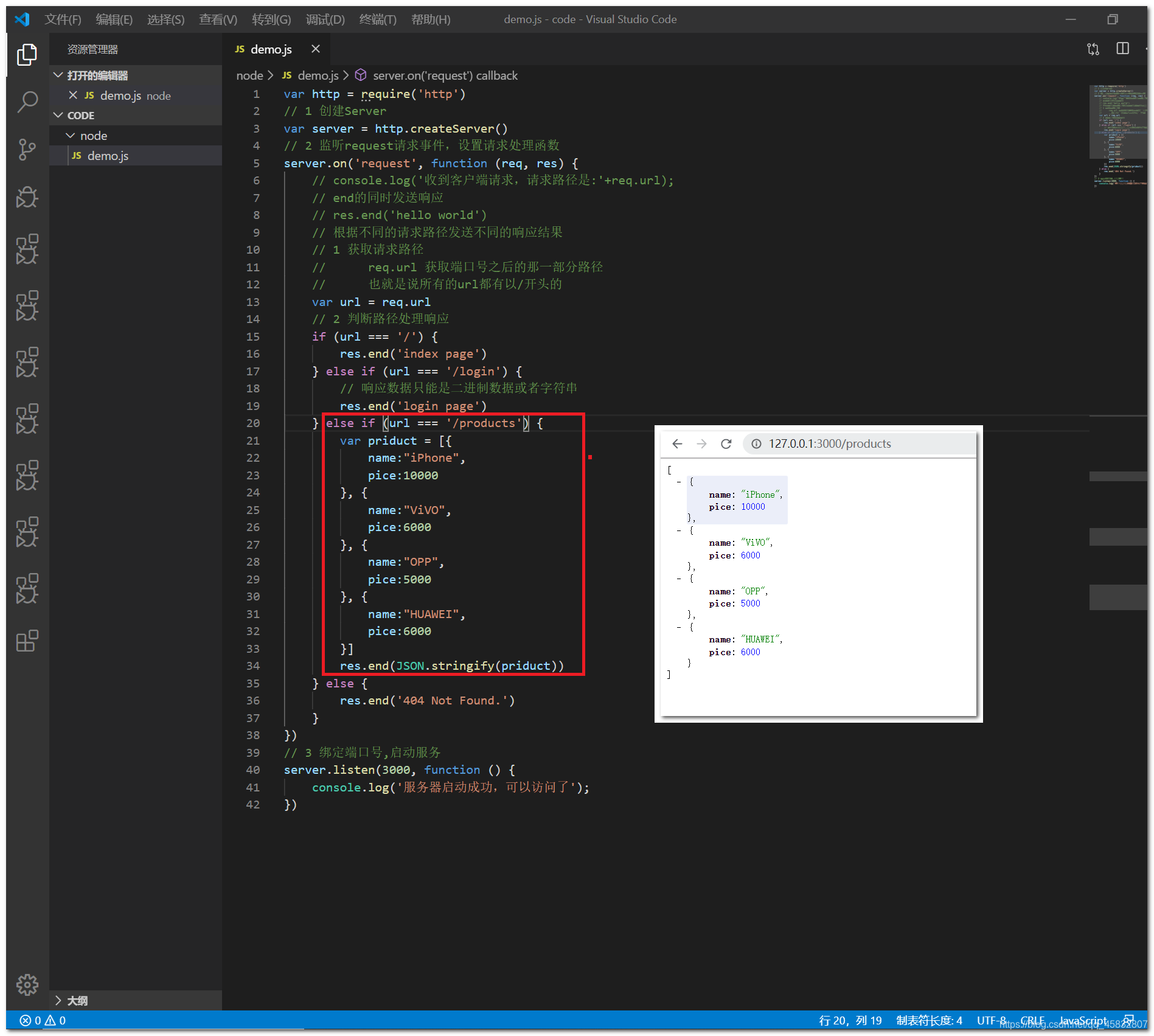
Task: Split the editor to the right
Action: (x=1123, y=49)
